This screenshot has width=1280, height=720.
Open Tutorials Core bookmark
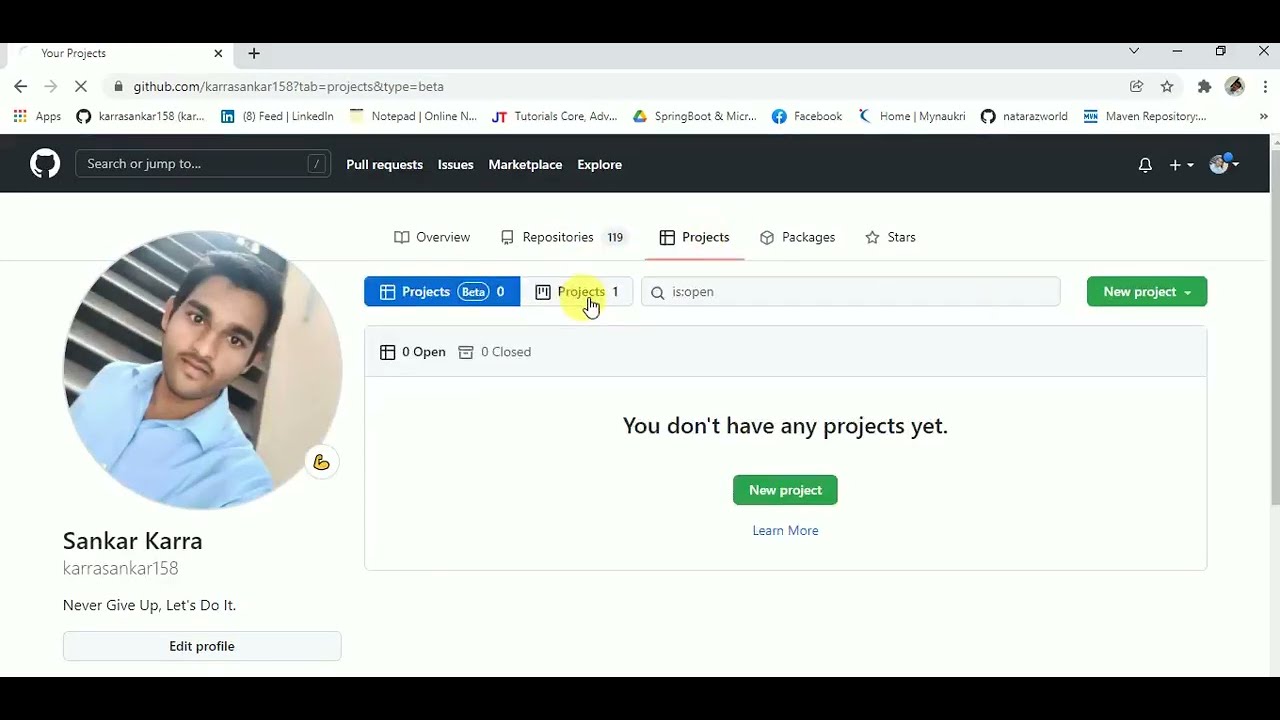pyautogui.click(x=554, y=116)
